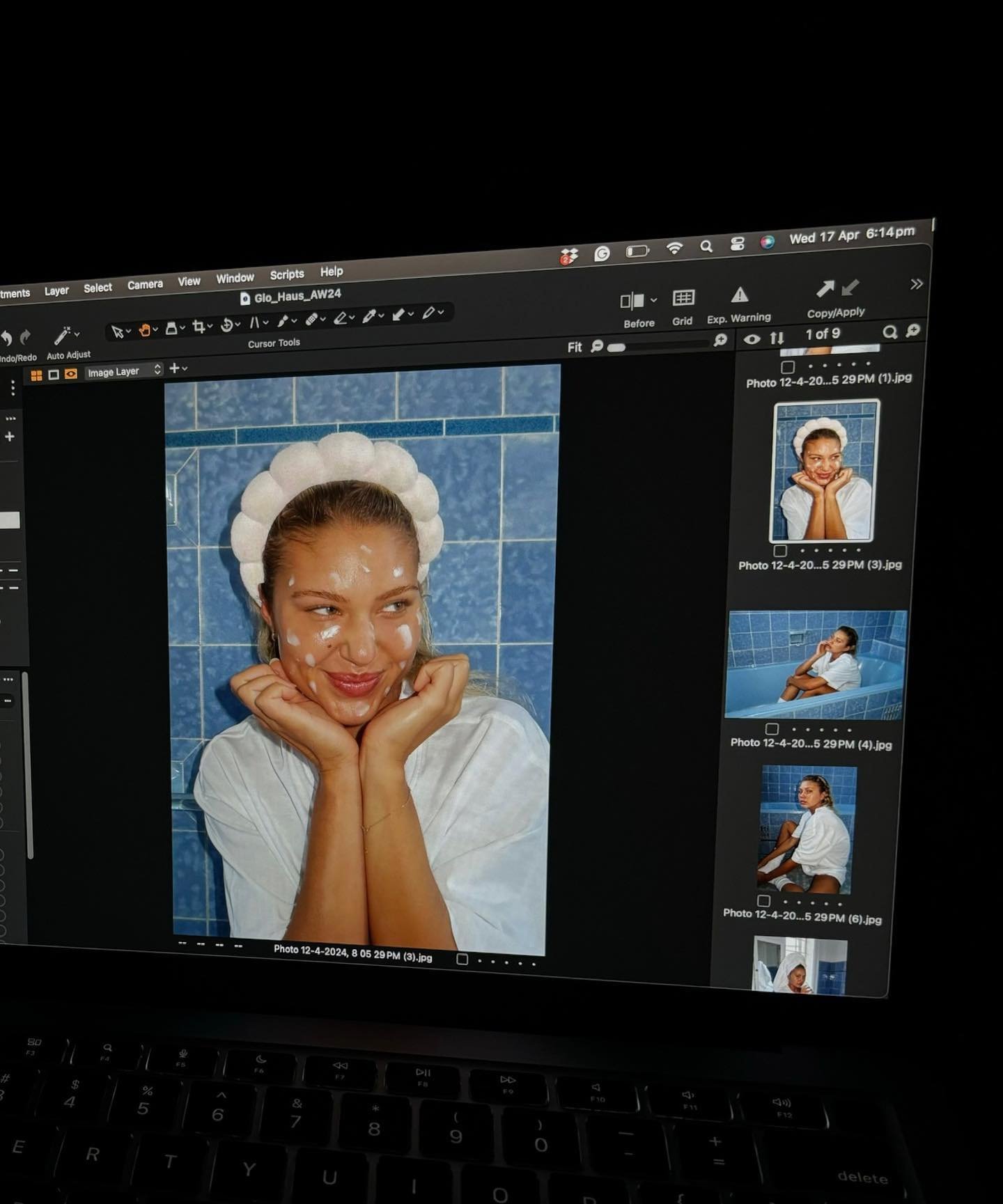
Task: Toggle Exp. Warning overlay
Action: [x=739, y=295]
